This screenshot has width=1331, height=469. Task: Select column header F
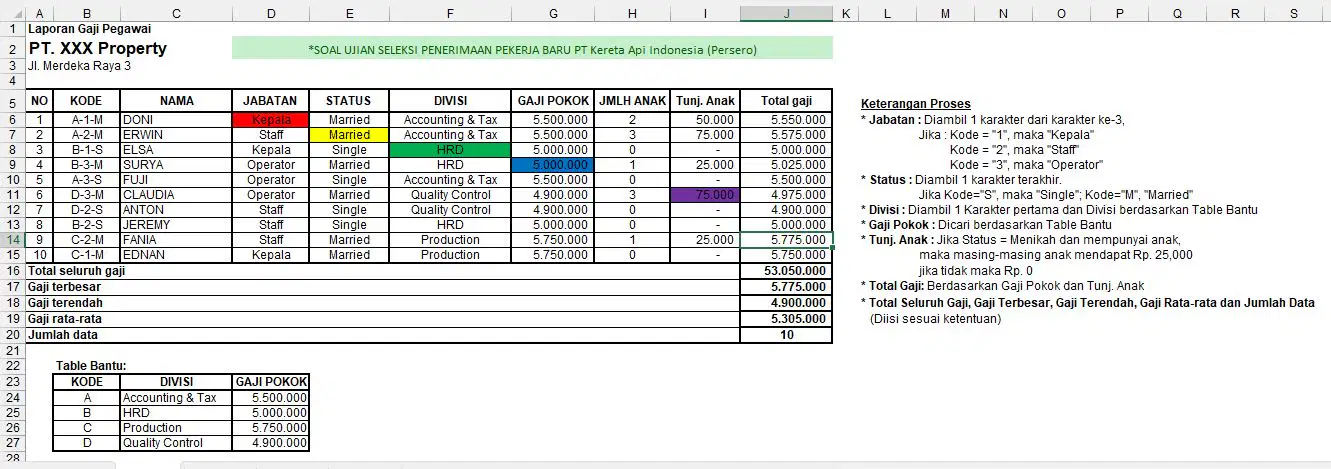[x=450, y=14]
